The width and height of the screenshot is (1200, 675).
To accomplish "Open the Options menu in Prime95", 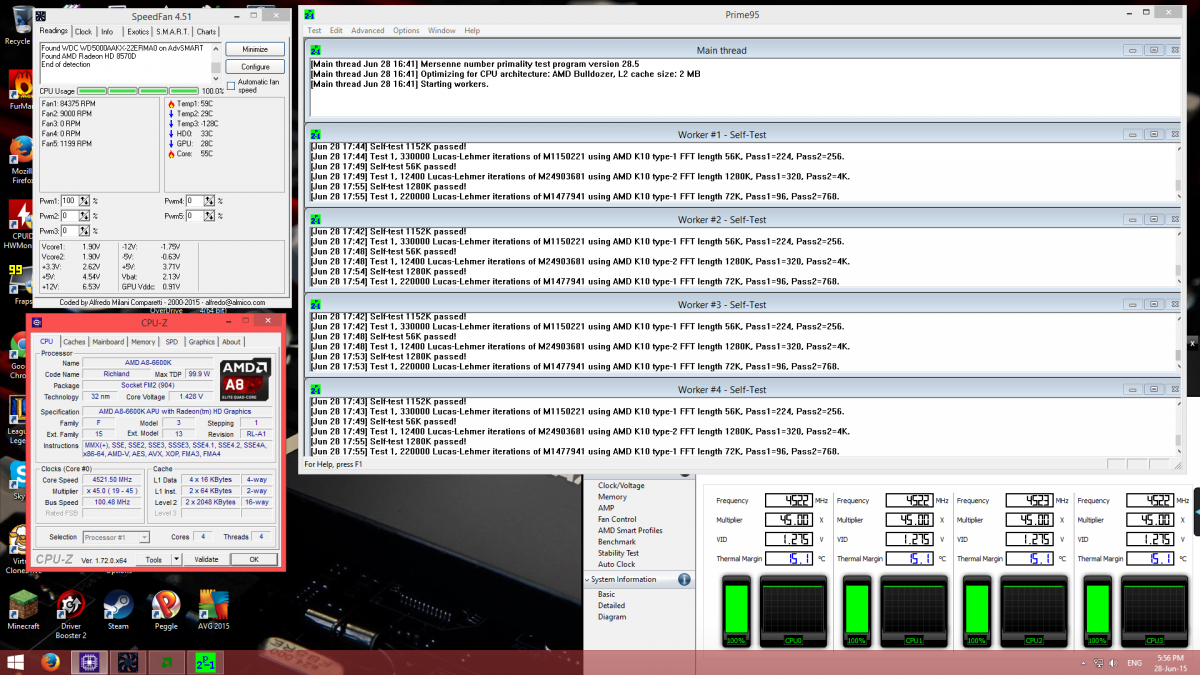I will 406,31.
